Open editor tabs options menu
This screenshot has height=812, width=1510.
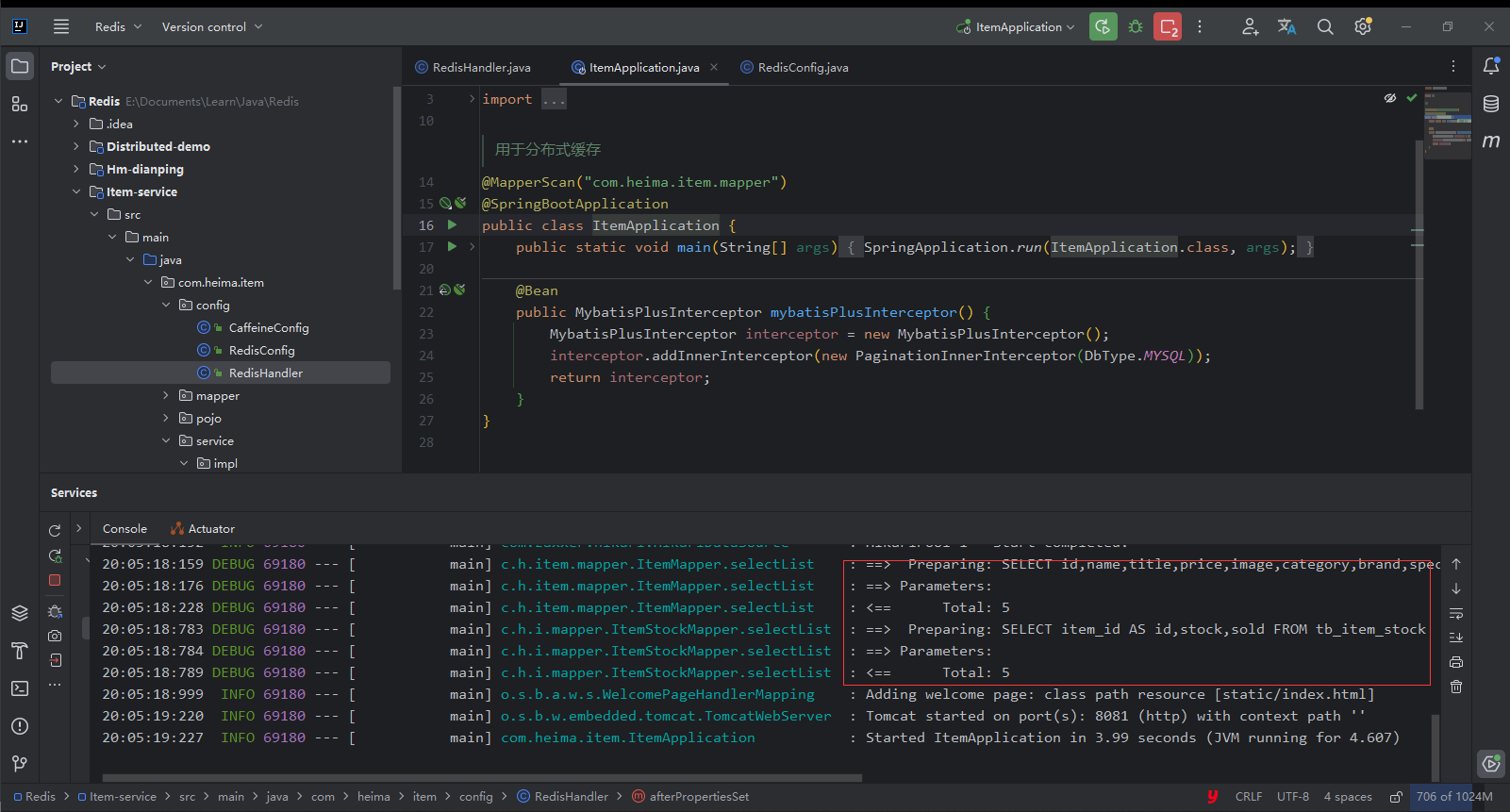1453,67
